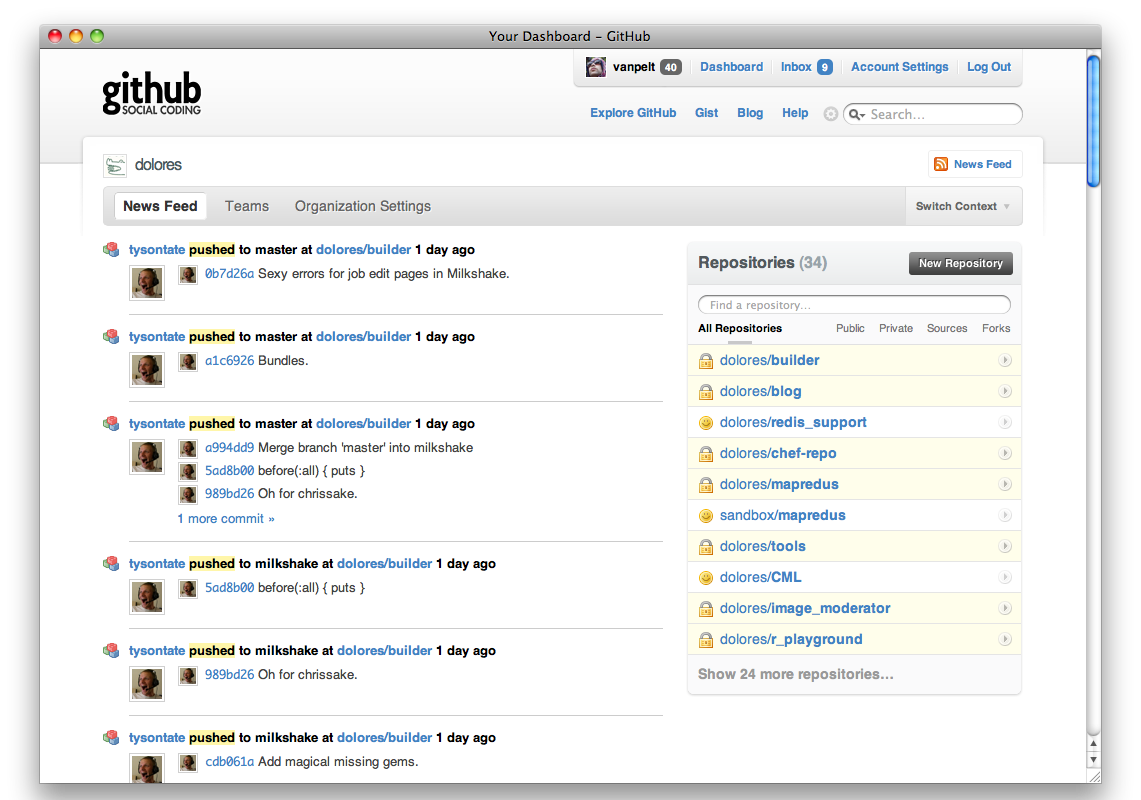Click the lock icon beside dolores/builder
Viewport: 1141px width, 800px height.
706,361
